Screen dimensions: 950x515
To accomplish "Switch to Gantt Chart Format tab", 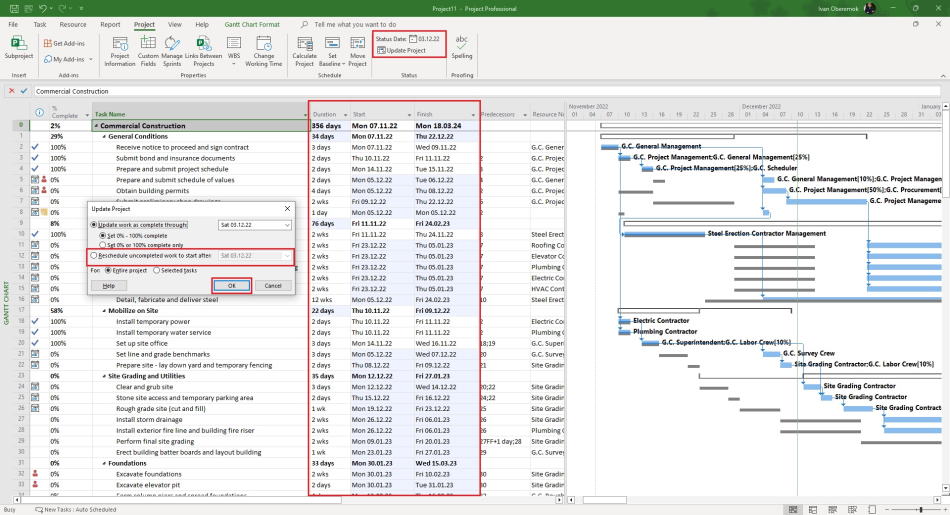I will pos(252,24).
